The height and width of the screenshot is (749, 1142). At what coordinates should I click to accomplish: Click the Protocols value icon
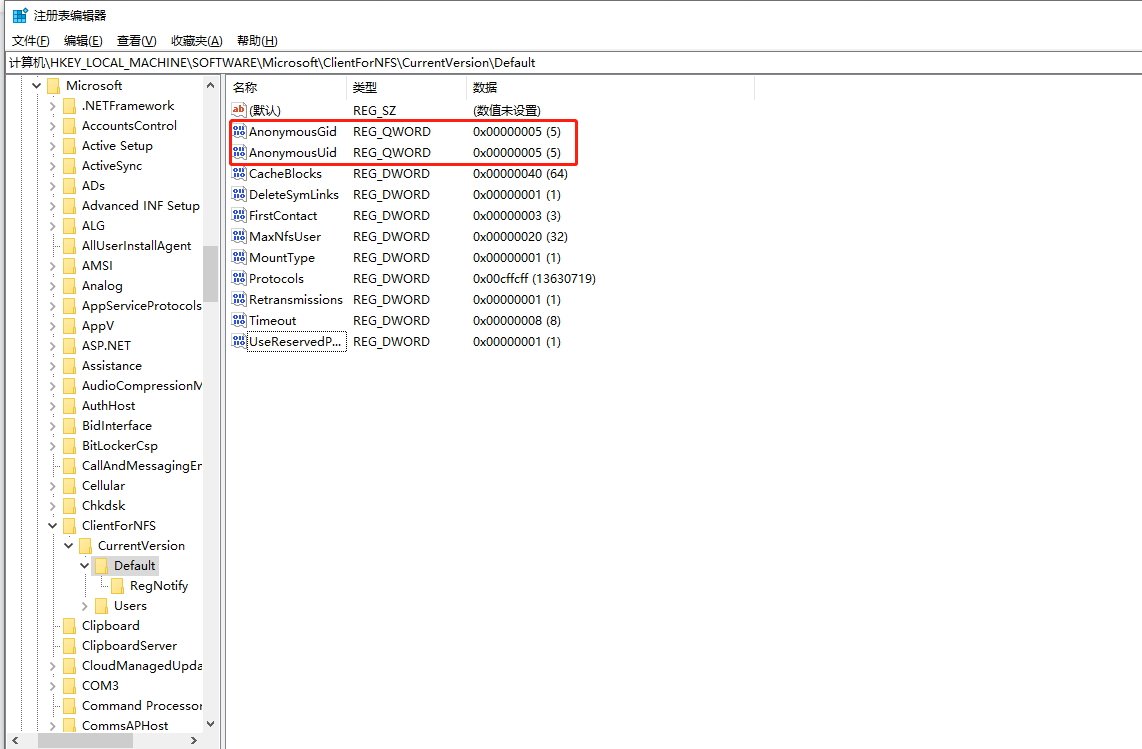[239, 278]
